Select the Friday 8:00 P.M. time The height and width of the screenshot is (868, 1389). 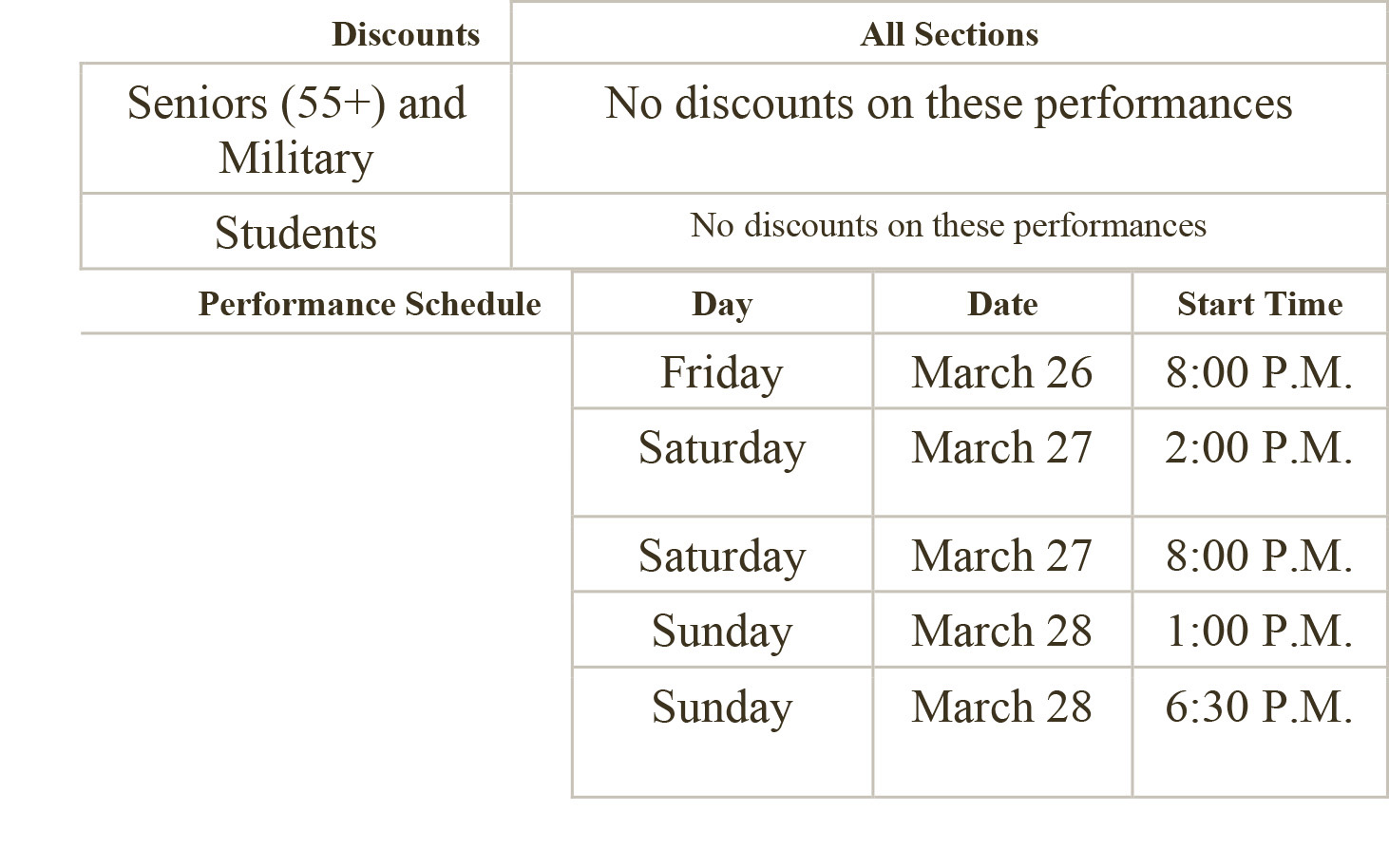tap(1260, 372)
